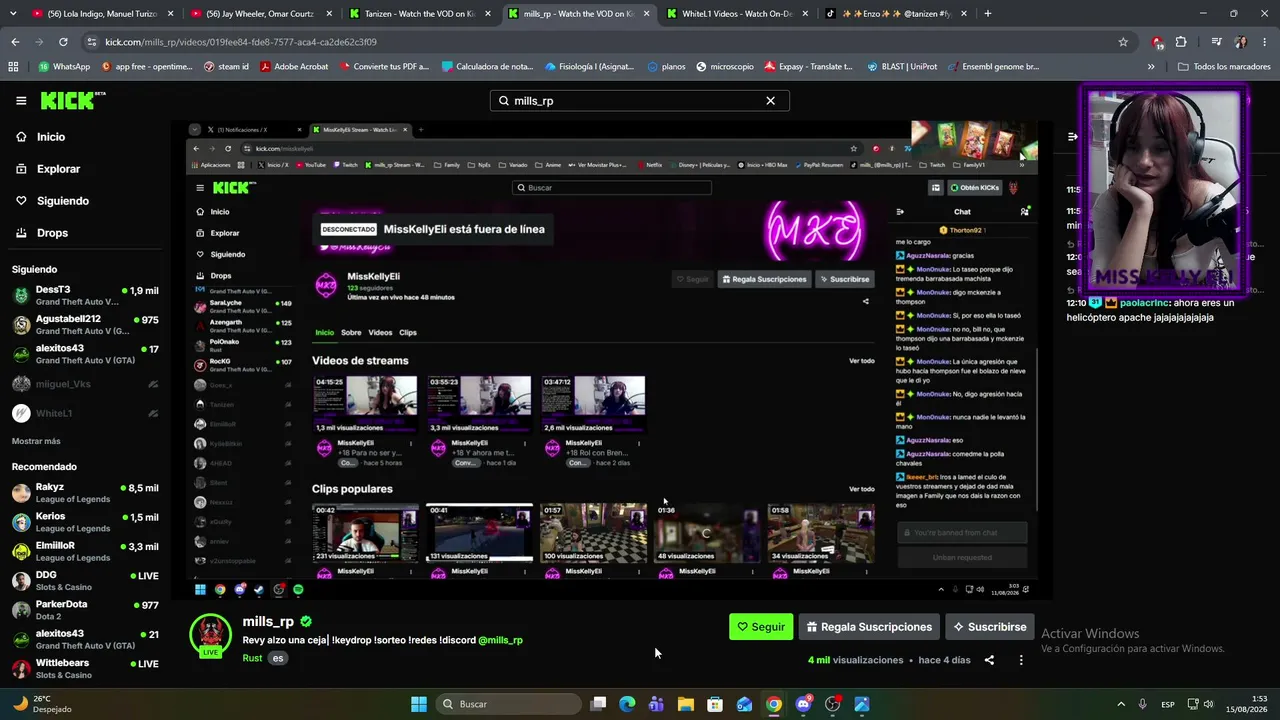
Task: Click the Kick logo to go home
Action: [x=72, y=100]
